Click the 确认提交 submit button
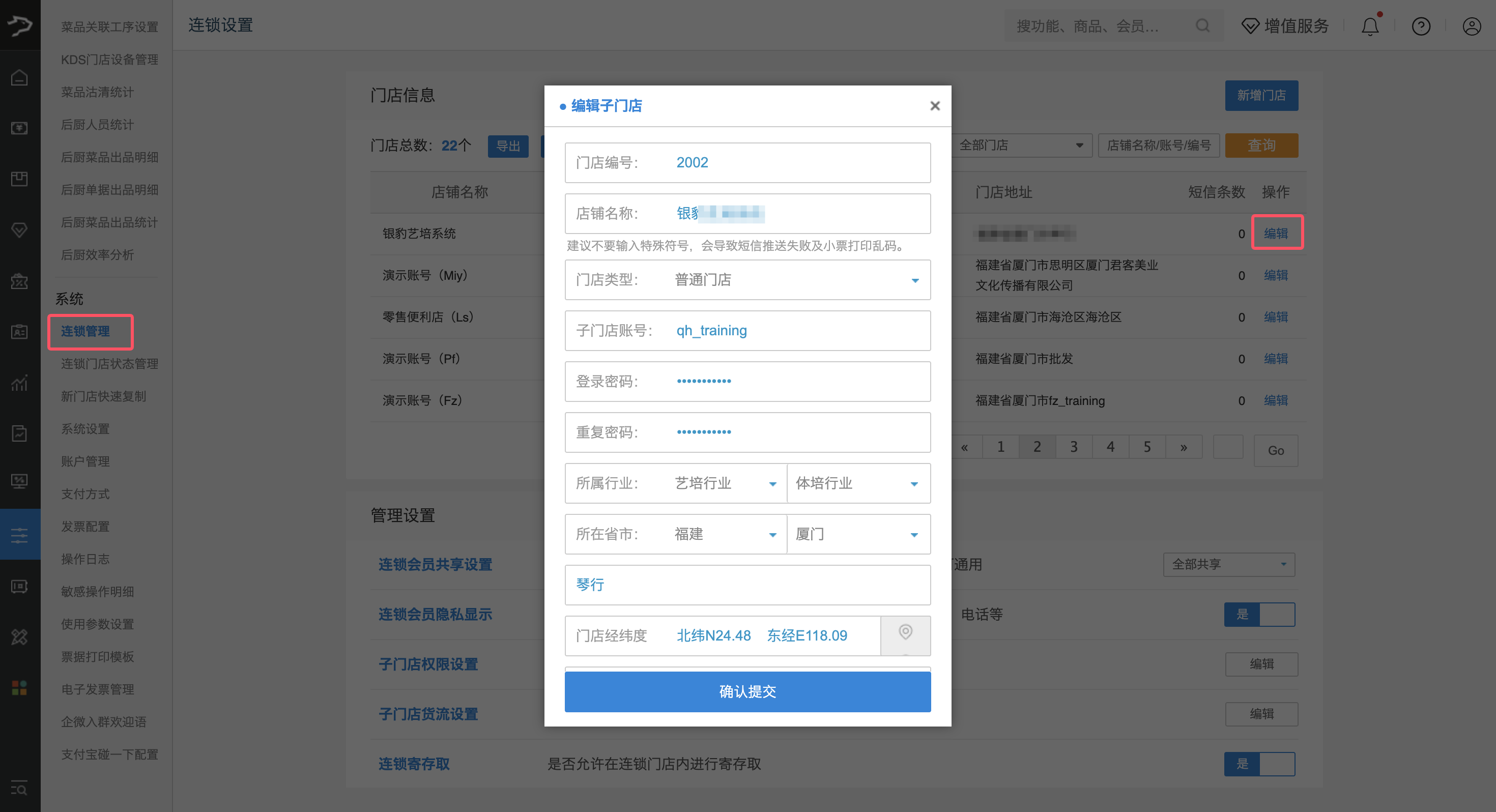The image size is (1496, 812). pos(747,691)
